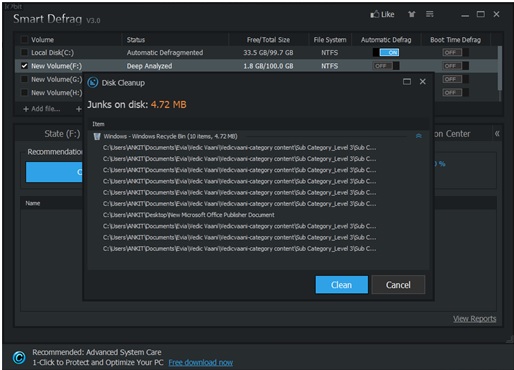
Task: Enable Boot Time Defrag for New Volume(F:)
Action: pos(455,66)
